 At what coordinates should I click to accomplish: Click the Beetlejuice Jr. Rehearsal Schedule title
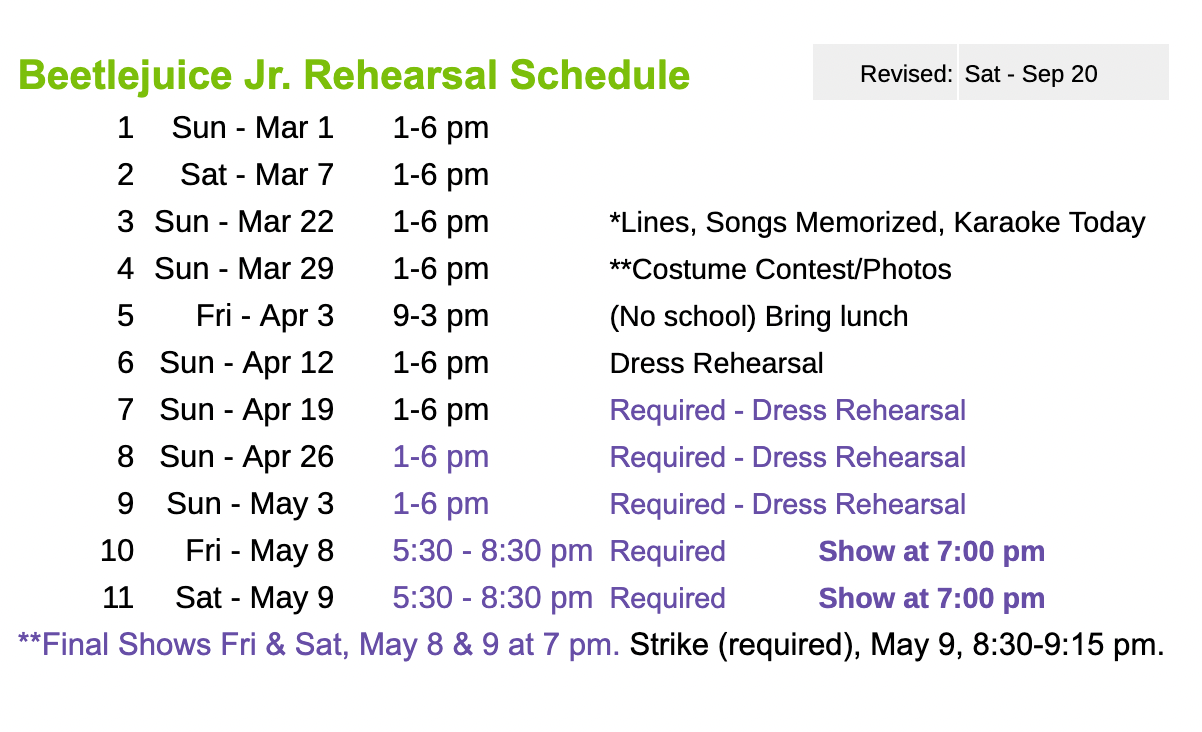354,75
